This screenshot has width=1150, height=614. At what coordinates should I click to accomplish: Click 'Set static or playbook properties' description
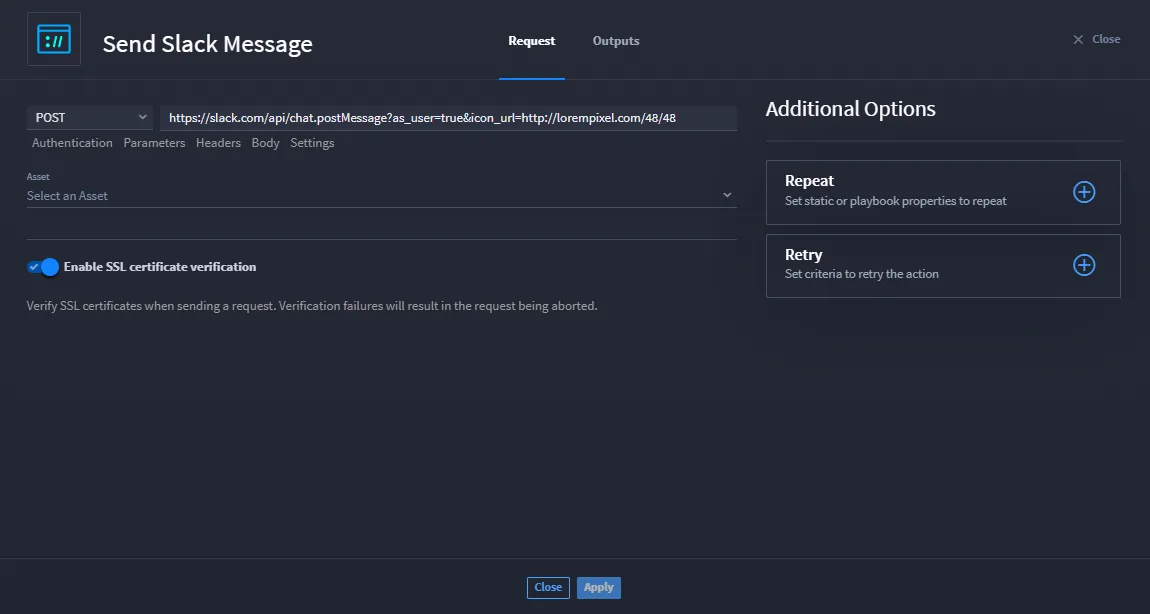(896, 201)
